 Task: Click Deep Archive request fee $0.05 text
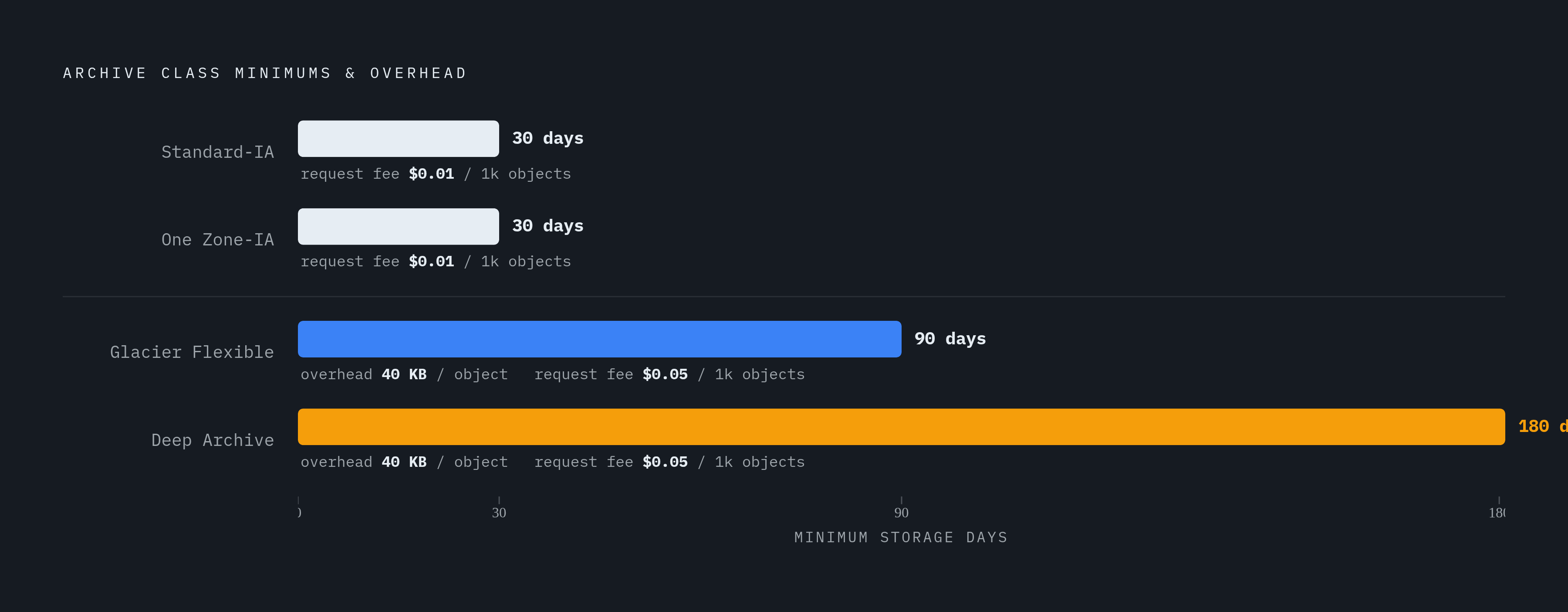669,462
